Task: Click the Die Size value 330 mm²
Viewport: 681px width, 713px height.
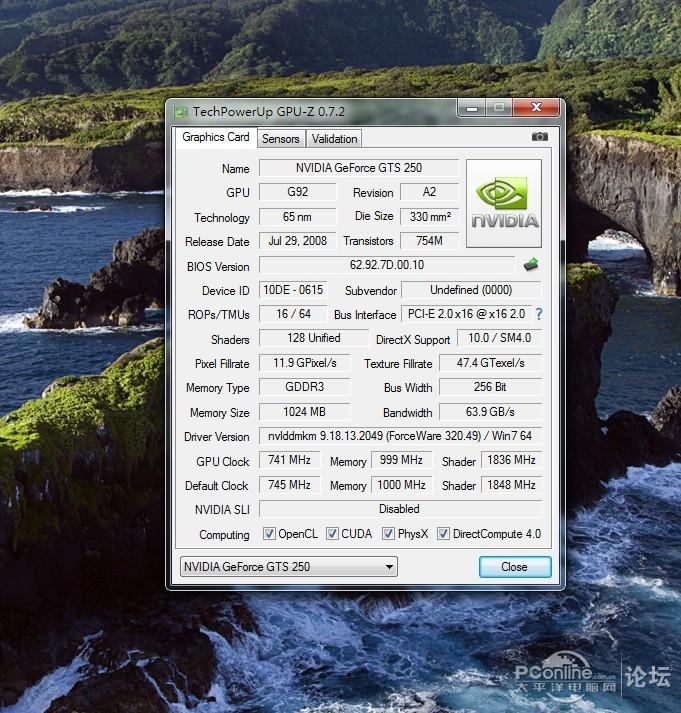Action: (430, 216)
